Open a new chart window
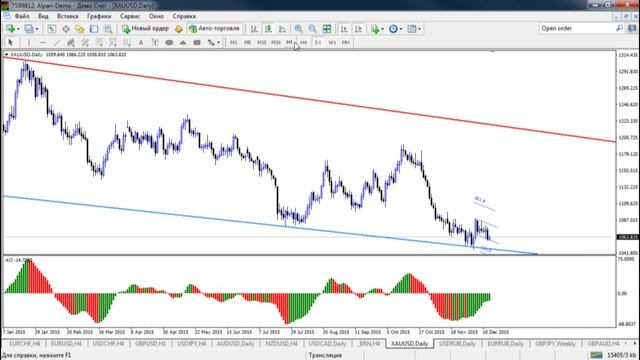 [11, 29]
